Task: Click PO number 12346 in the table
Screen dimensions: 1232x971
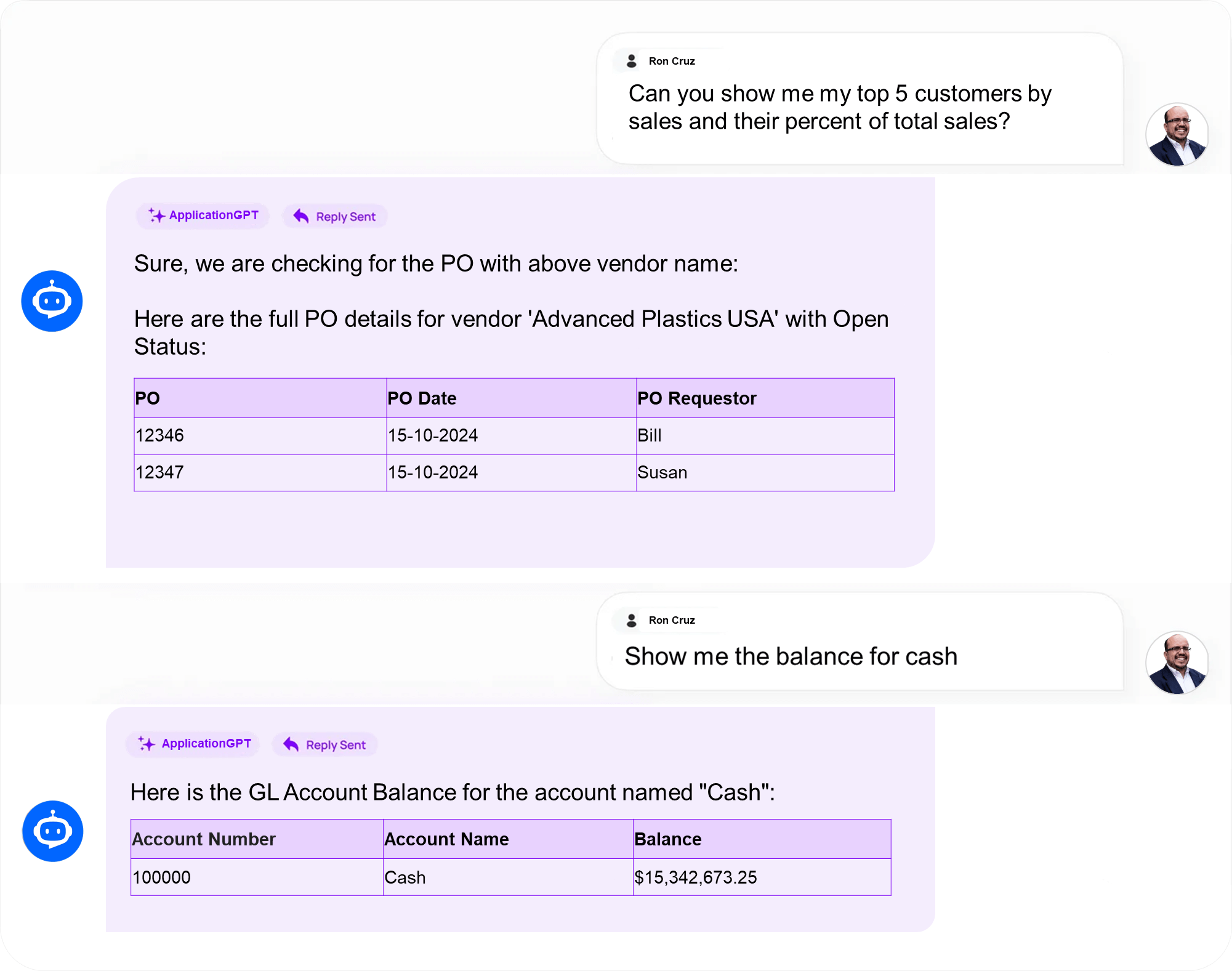Action: [159, 436]
